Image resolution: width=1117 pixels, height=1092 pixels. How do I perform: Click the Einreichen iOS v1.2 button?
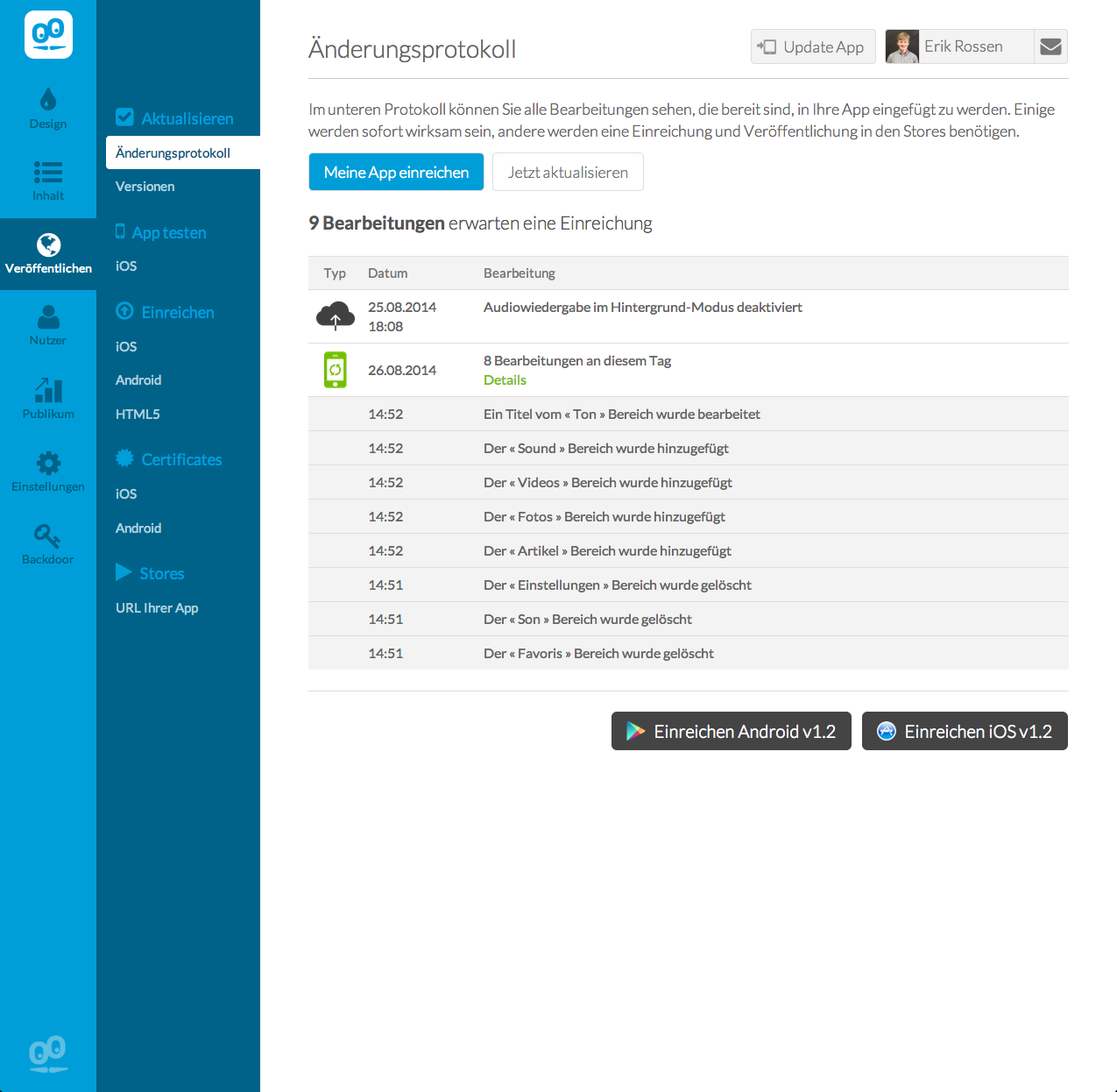coord(965,731)
